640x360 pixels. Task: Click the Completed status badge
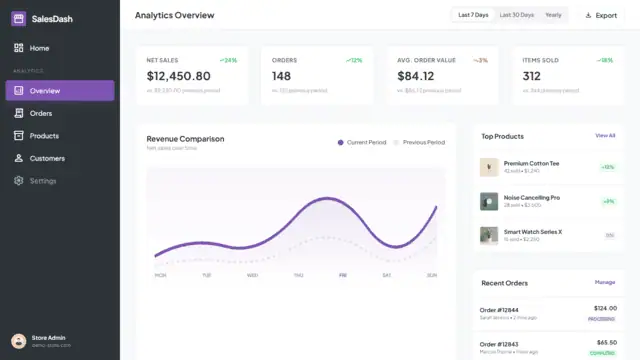602,353
